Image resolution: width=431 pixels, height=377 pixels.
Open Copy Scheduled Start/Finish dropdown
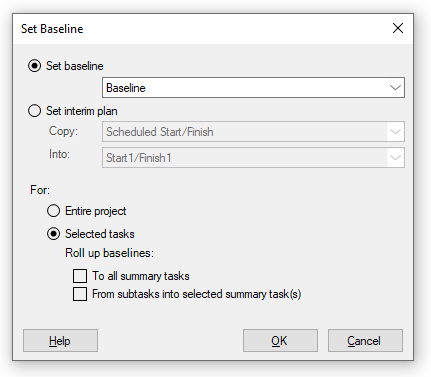253,132
